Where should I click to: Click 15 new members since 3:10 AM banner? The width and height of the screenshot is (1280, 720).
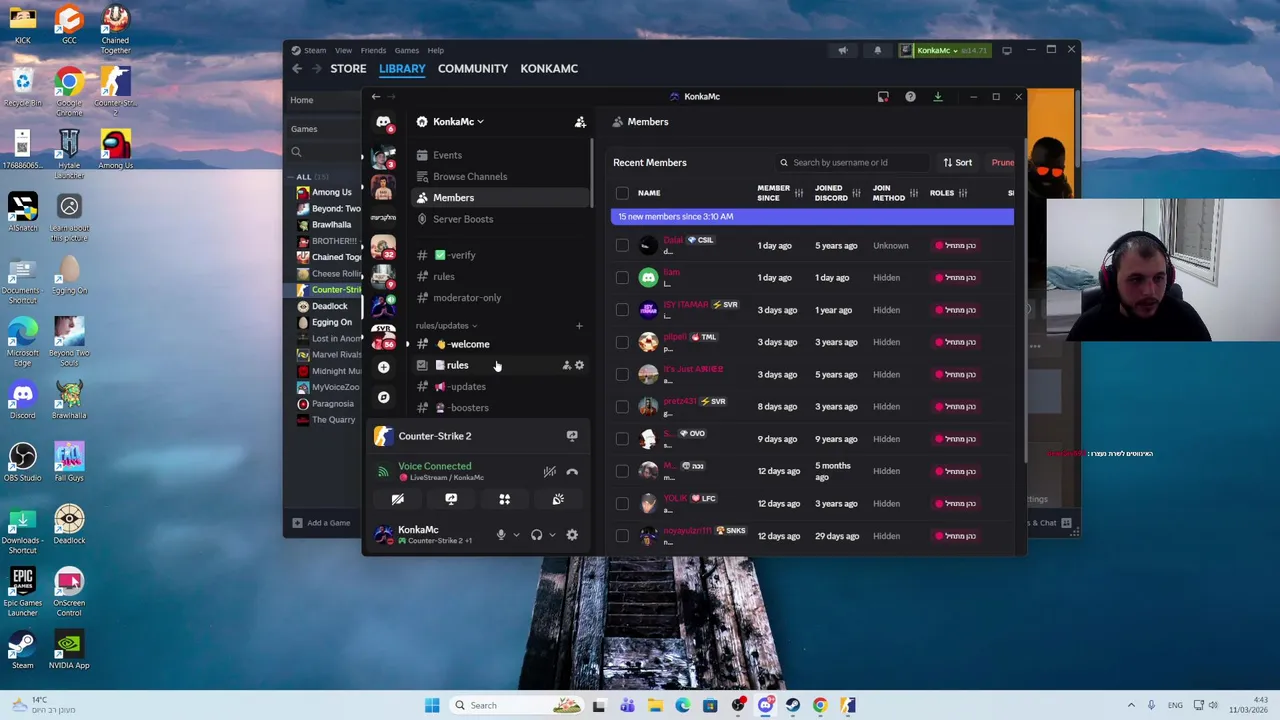tap(812, 217)
